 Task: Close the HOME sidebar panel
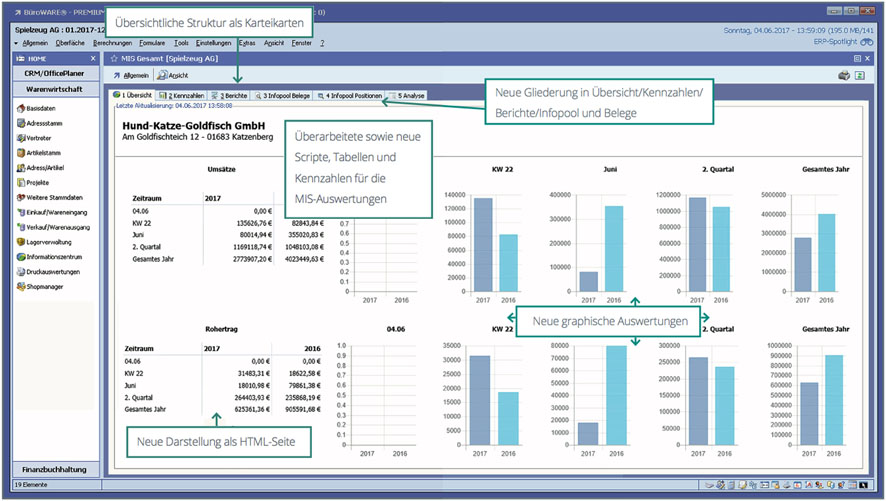pos(93,58)
